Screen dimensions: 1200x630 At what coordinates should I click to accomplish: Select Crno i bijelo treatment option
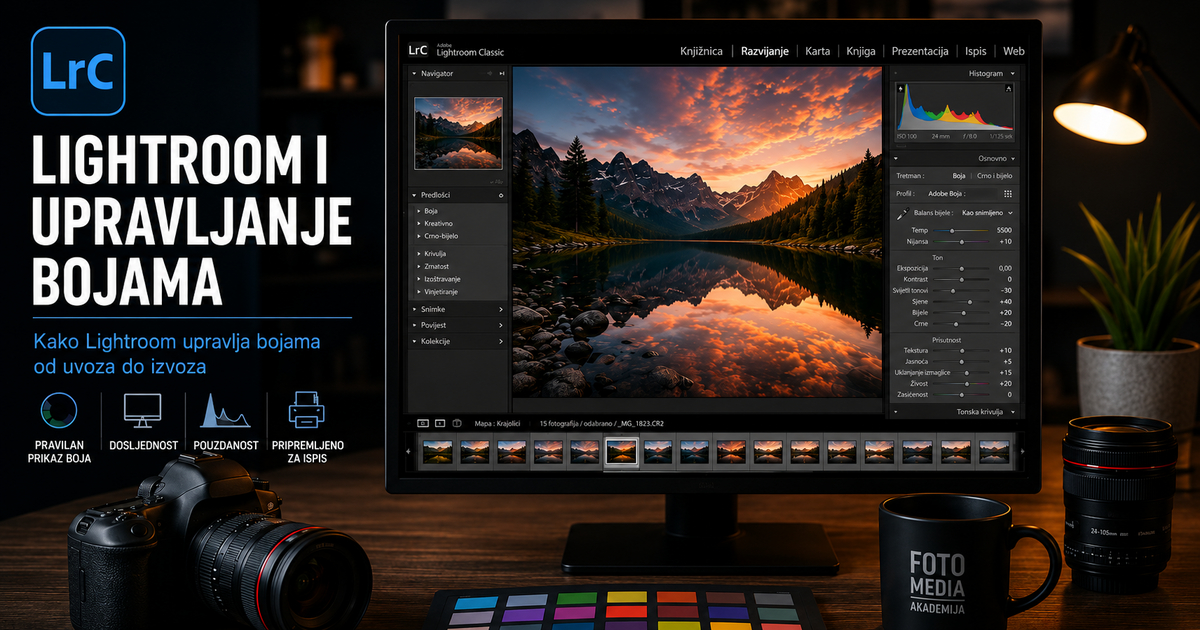[x=993, y=175]
